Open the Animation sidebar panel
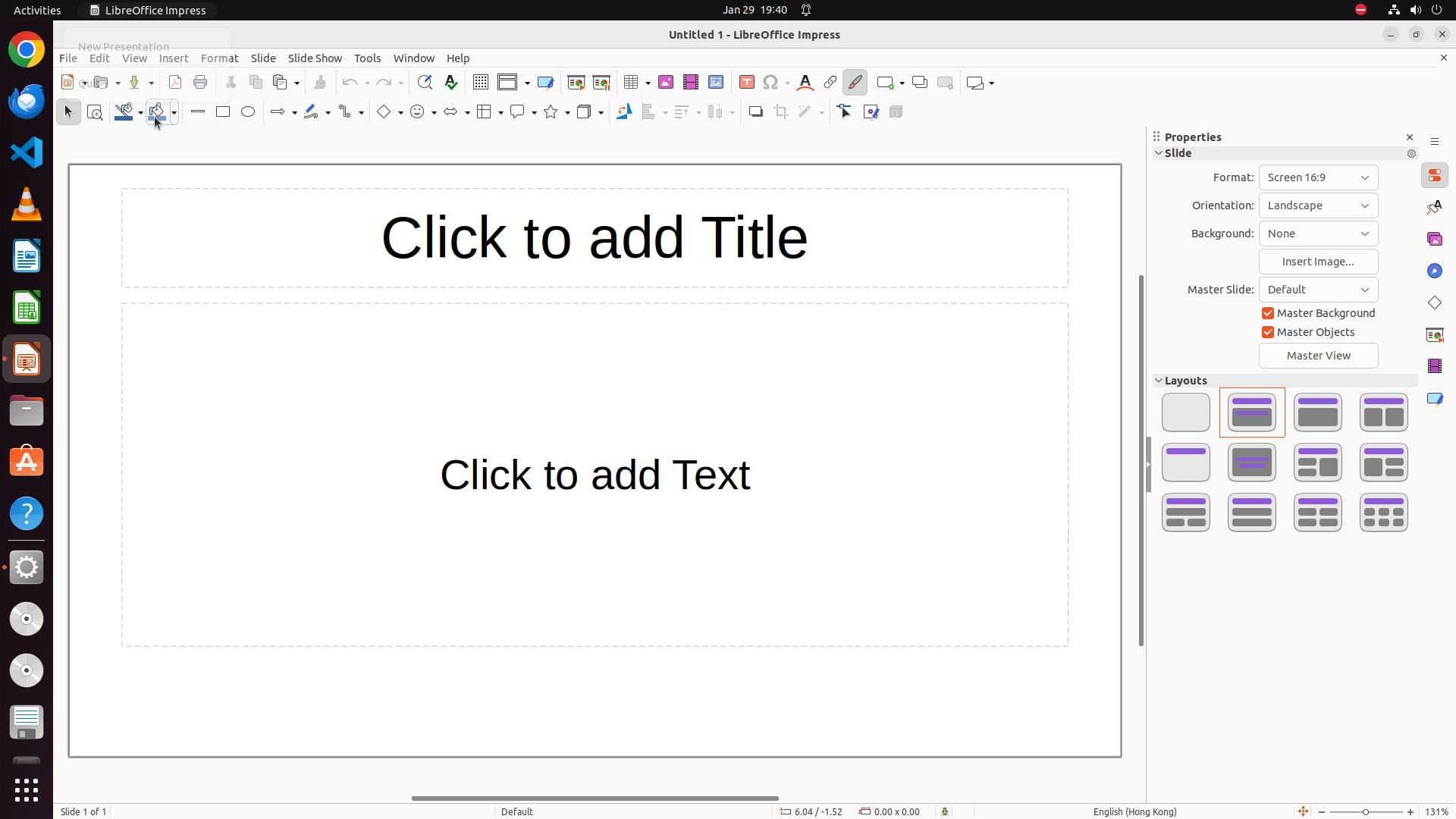Viewport: 1456px width, 819px height. coord(1435,367)
